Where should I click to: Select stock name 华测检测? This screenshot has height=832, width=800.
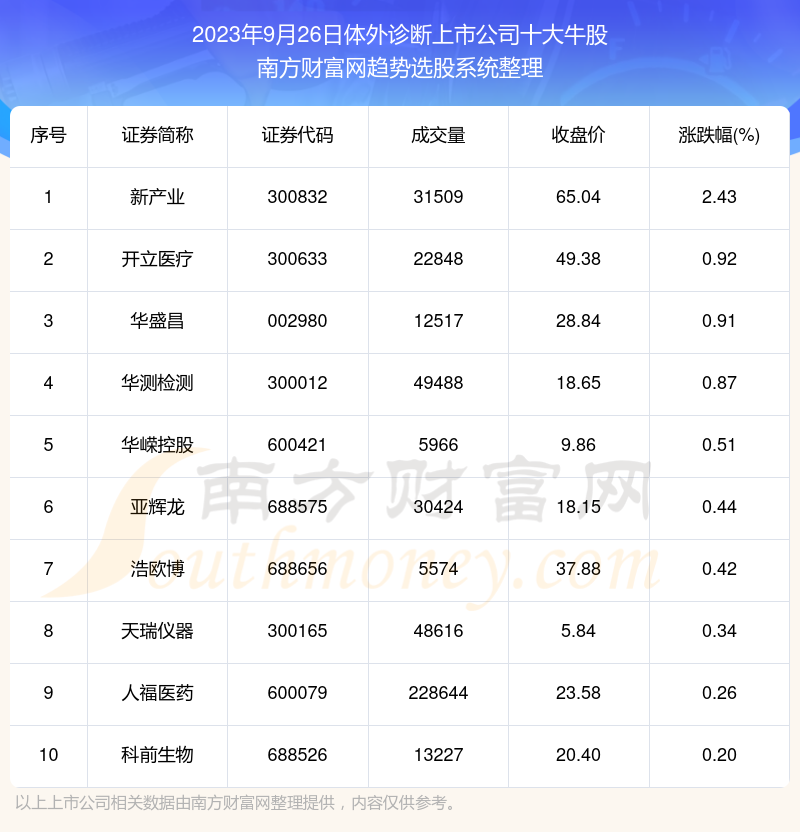click(157, 383)
